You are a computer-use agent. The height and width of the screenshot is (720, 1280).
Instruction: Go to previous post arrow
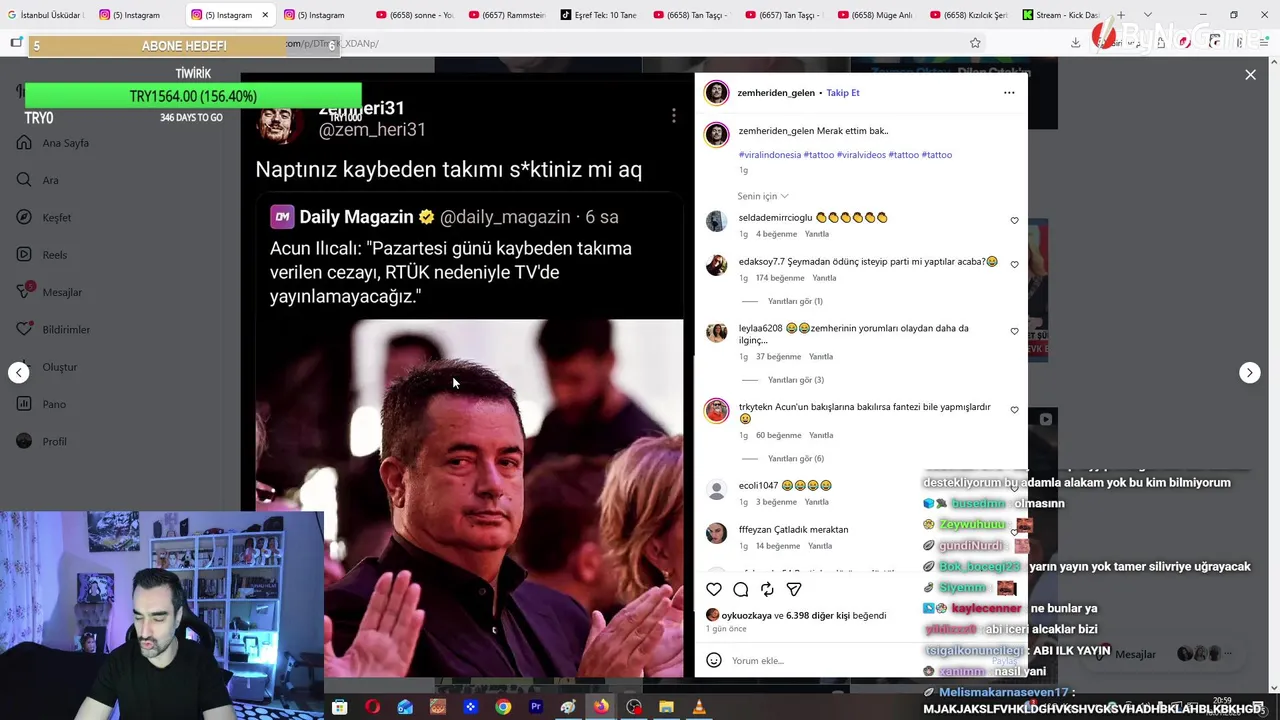tap(19, 373)
